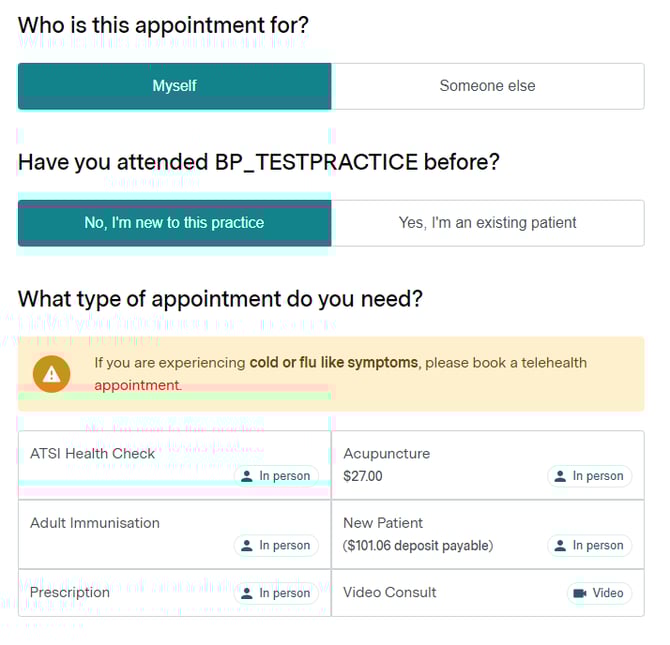Click Prescription In person badge
Viewport: 670px width, 645px height.
tap(276, 593)
